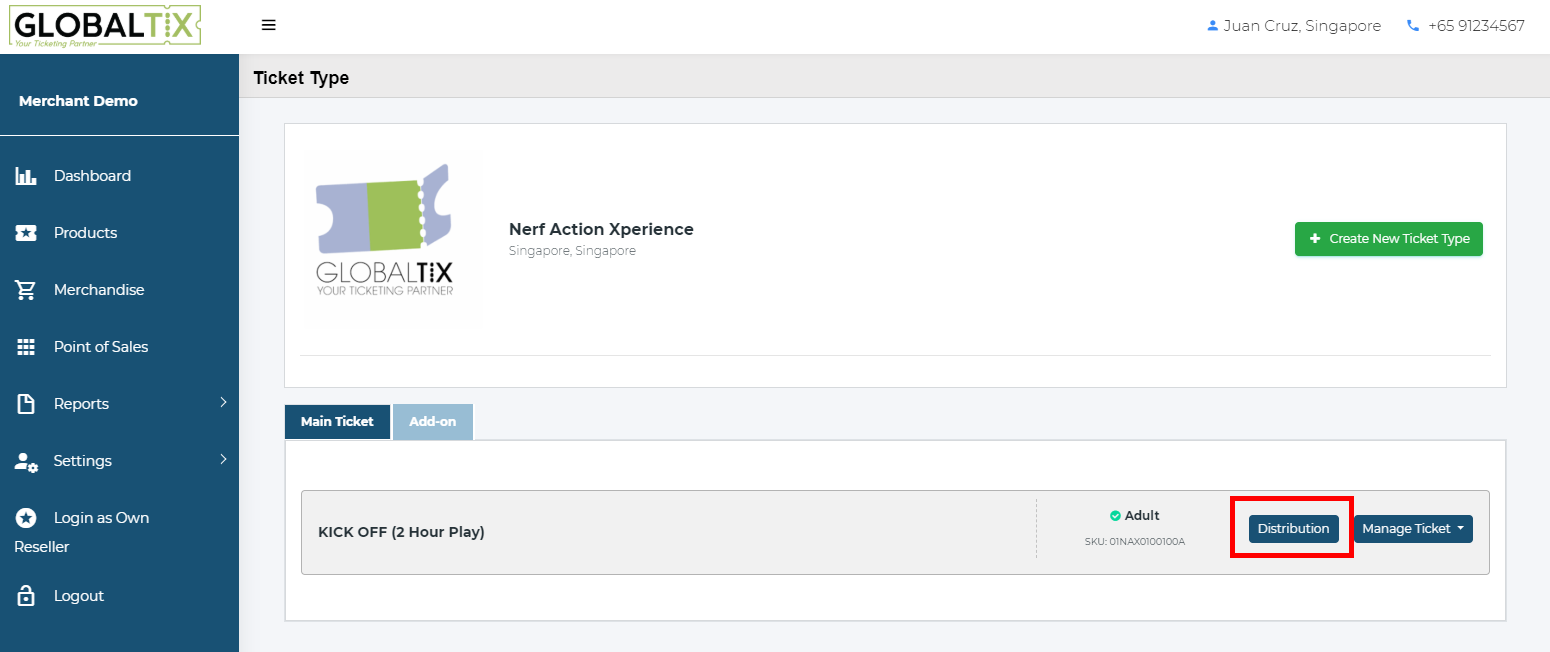Click Create New Ticket Type button
Screen dimensions: 1550x652
coord(1389,239)
